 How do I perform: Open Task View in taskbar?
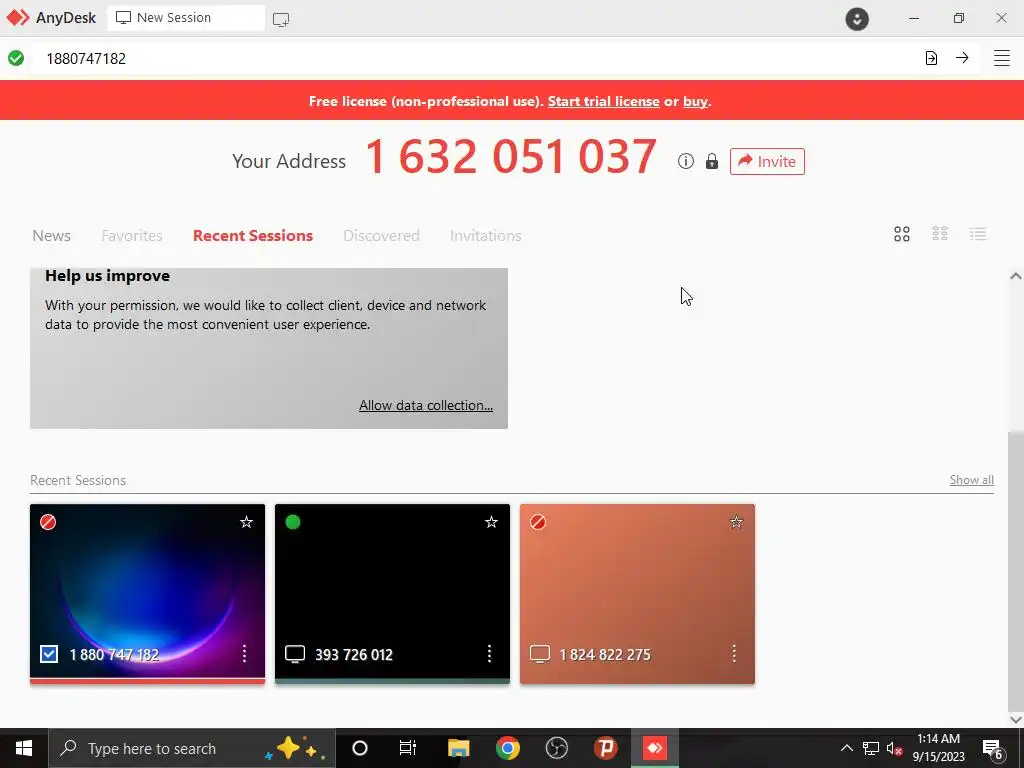[x=408, y=748]
